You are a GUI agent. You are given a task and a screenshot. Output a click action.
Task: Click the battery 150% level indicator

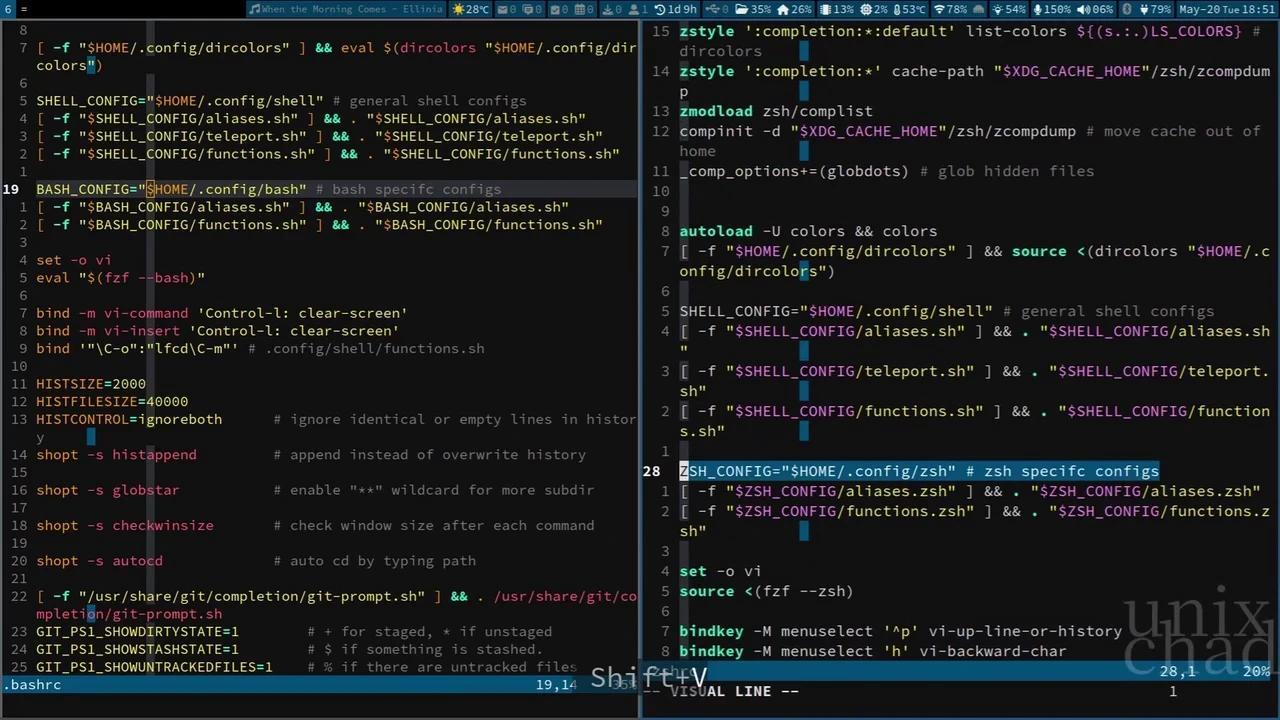point(1057,8)
